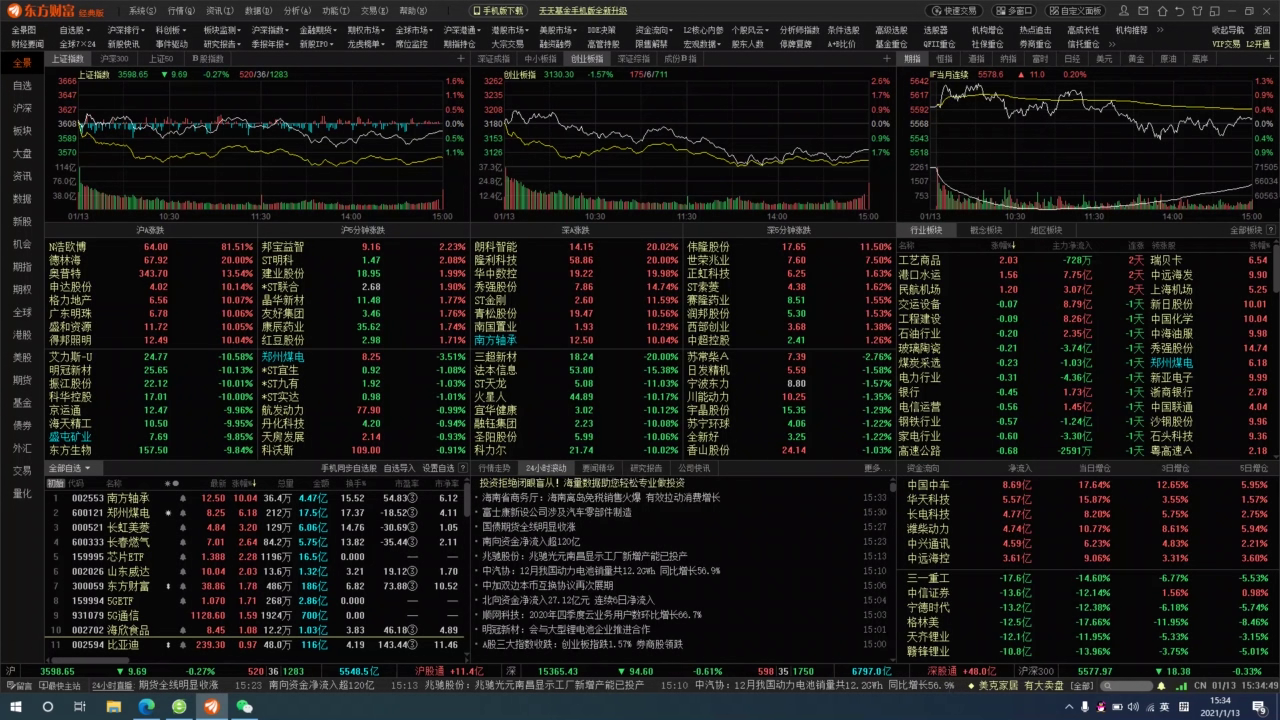Click the 手机同步自选股 link
This screenshot has height=720, width=1280.
pyautogui.click(x=348, y=468)
